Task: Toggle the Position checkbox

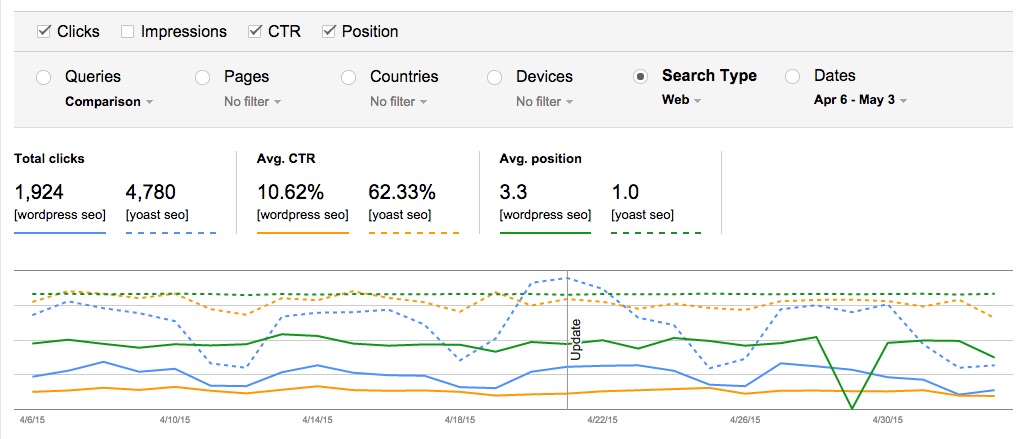Action: tap(329, 31)
